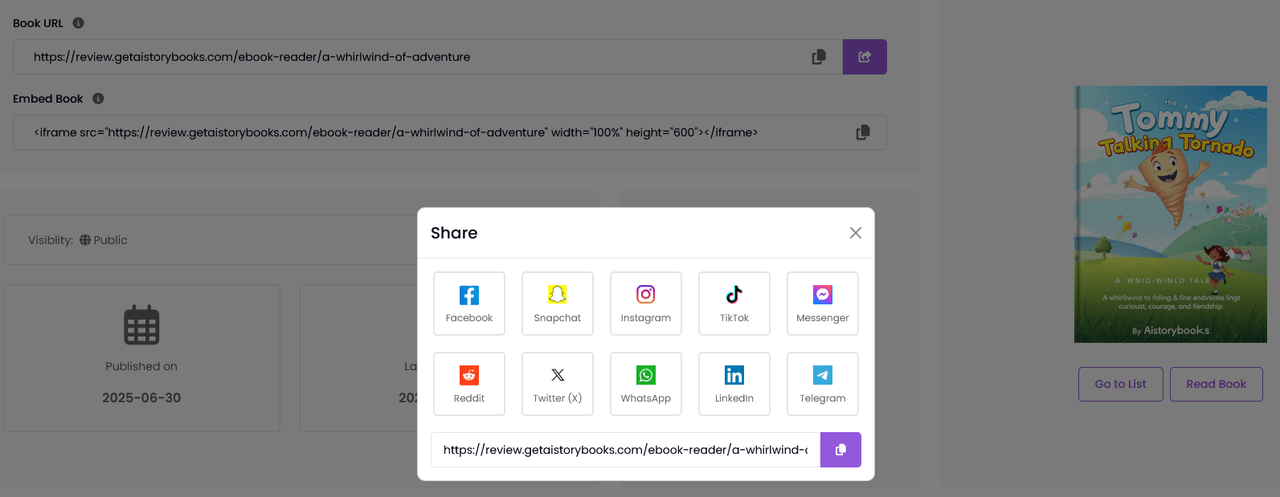Share the book on Snapchat

pyautogui.click(x=557, y=304)
